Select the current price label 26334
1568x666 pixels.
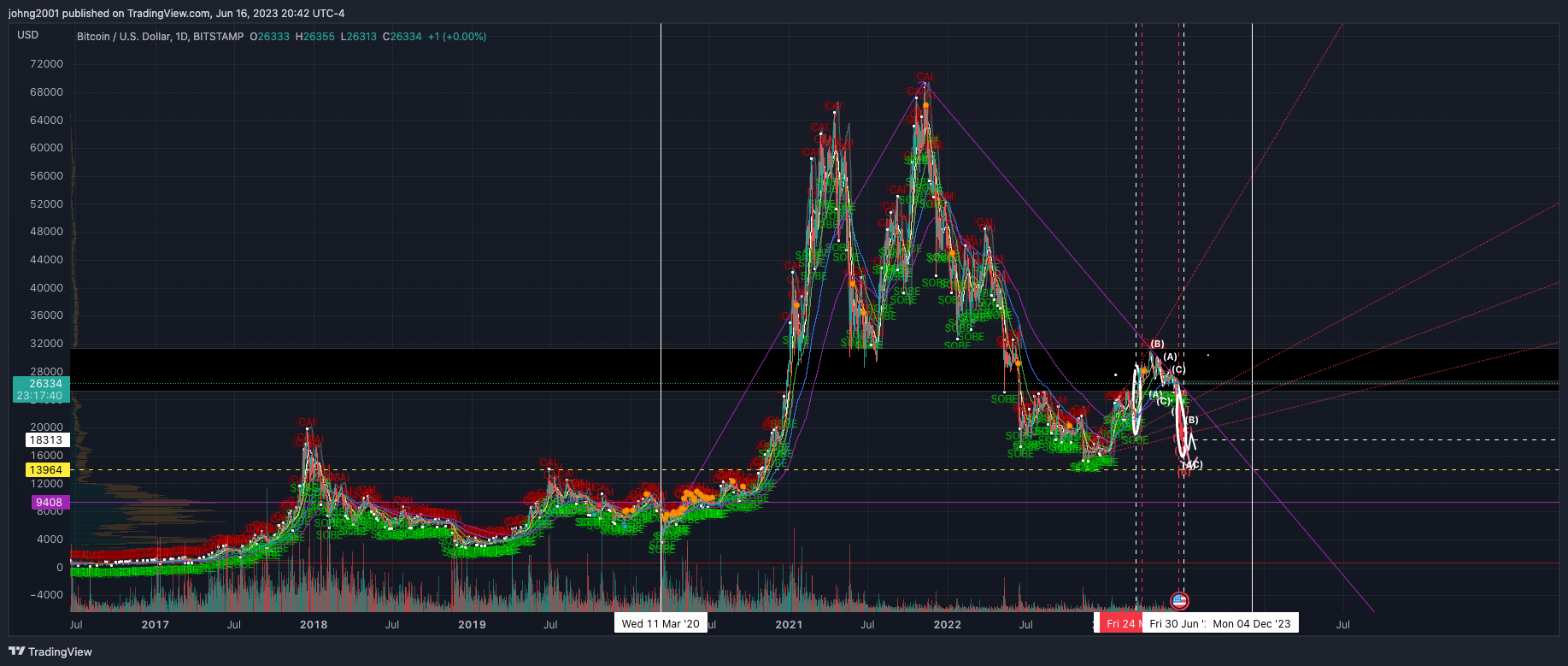45,384
